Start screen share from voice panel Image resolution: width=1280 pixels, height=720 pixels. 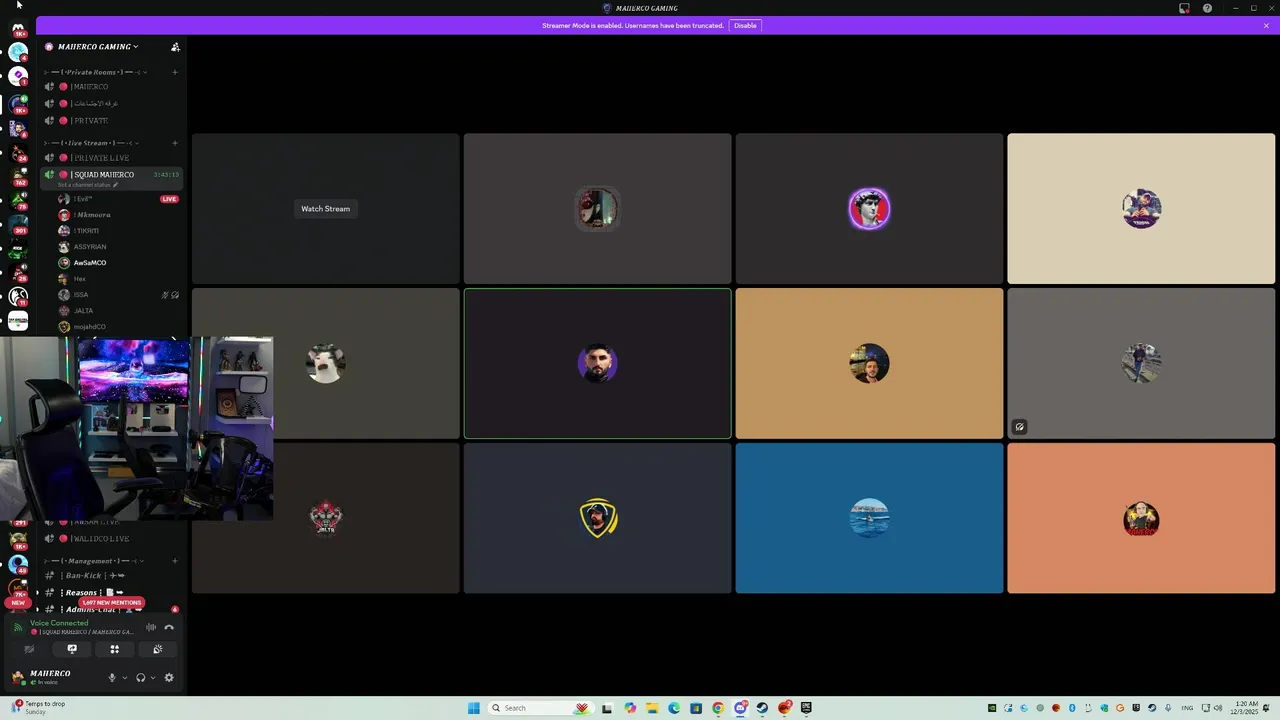[72, 650]
